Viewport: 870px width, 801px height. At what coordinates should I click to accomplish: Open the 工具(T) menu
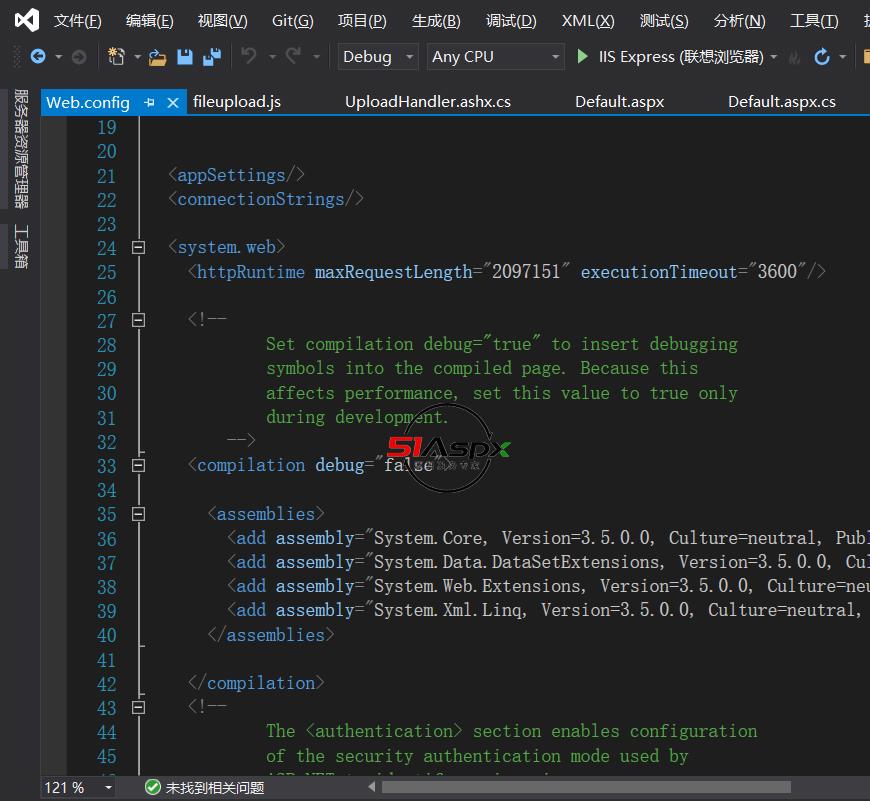(814, 21)
